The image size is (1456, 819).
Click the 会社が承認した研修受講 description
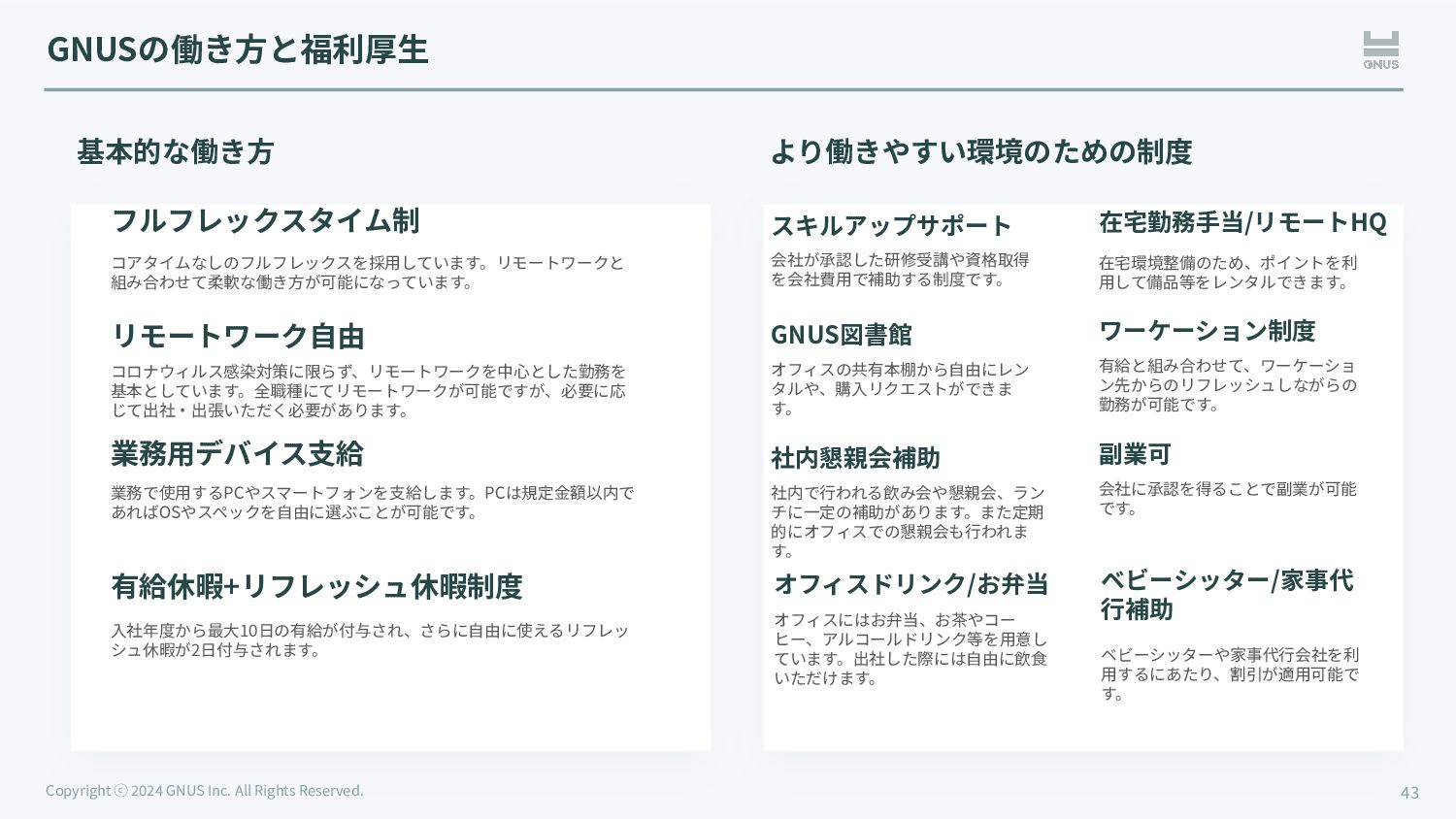(x=900, y=270)
